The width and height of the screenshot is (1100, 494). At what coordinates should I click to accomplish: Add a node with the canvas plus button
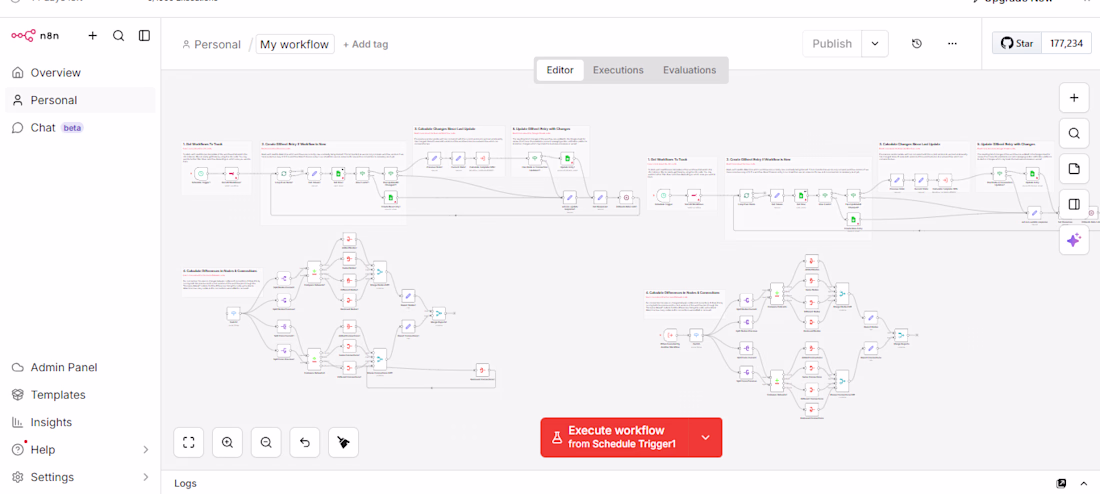tap(1073, 98)
